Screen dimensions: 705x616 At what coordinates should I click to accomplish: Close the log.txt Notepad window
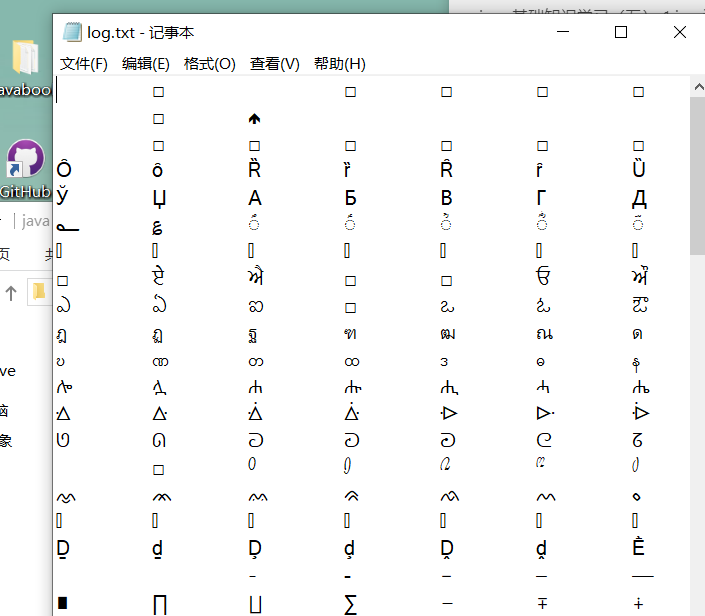(x=680, y=32)
